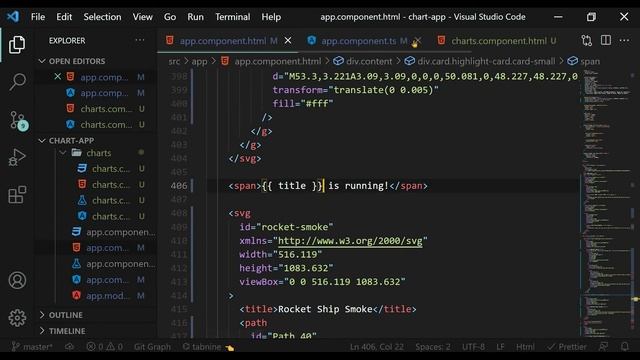The width and height of the screenshot is (640, 360).
Task: Change LF end of line sequence
Action: click(500, 347)
